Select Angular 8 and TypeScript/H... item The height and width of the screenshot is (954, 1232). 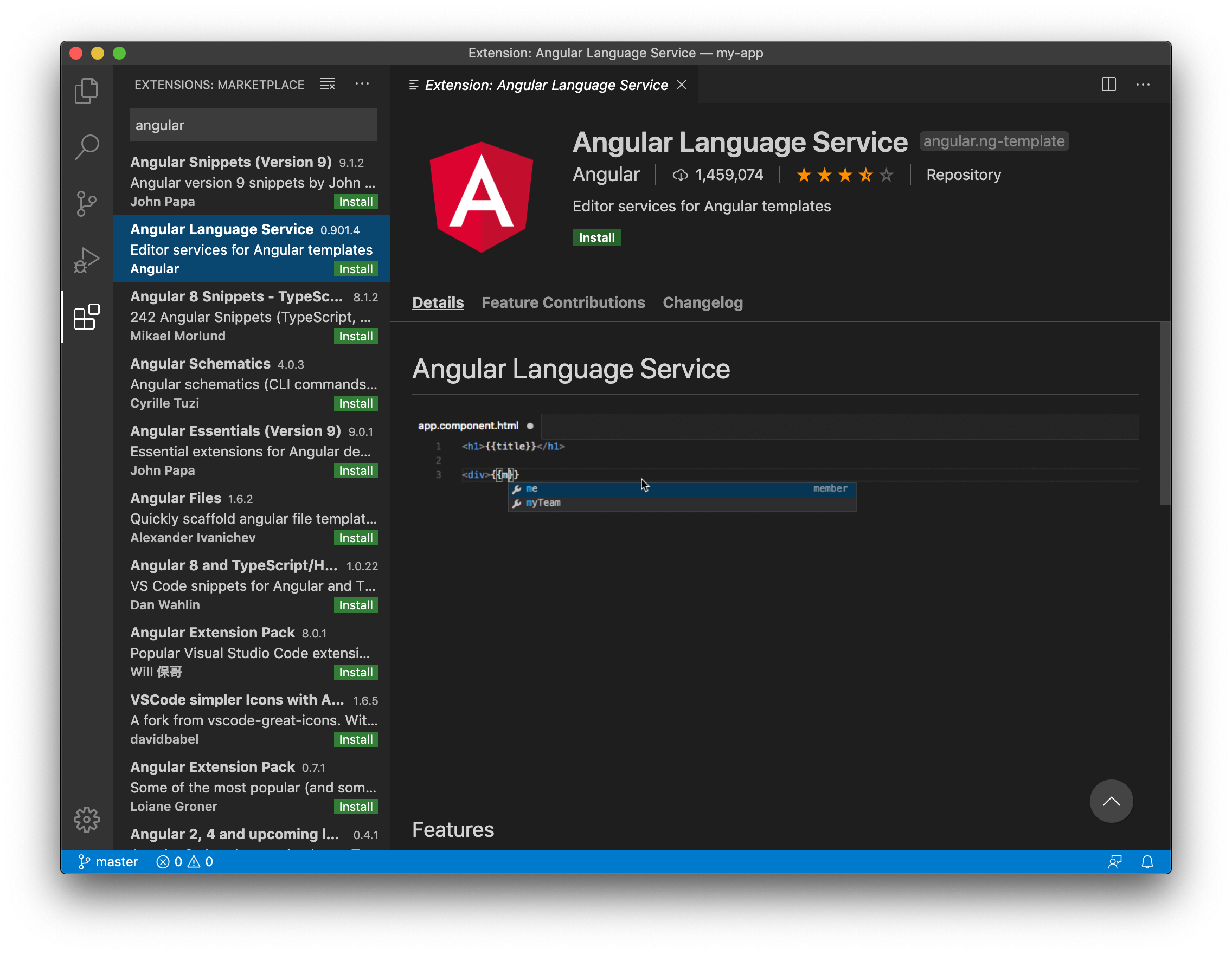tap(252, 584)
